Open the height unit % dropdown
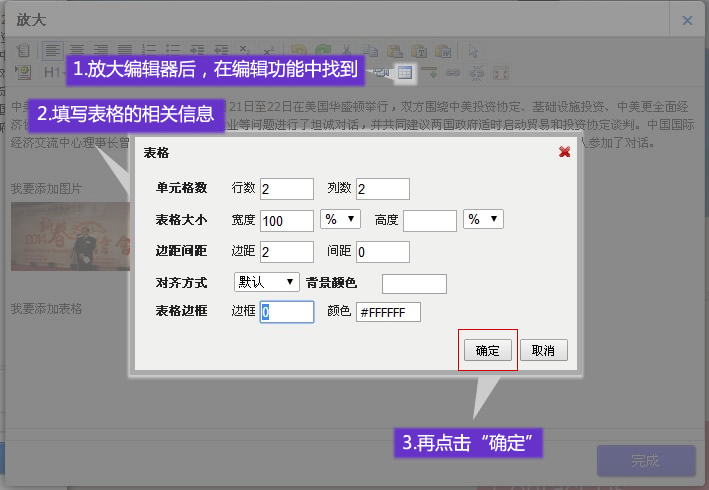709x490 pixels. pos(483,219)
